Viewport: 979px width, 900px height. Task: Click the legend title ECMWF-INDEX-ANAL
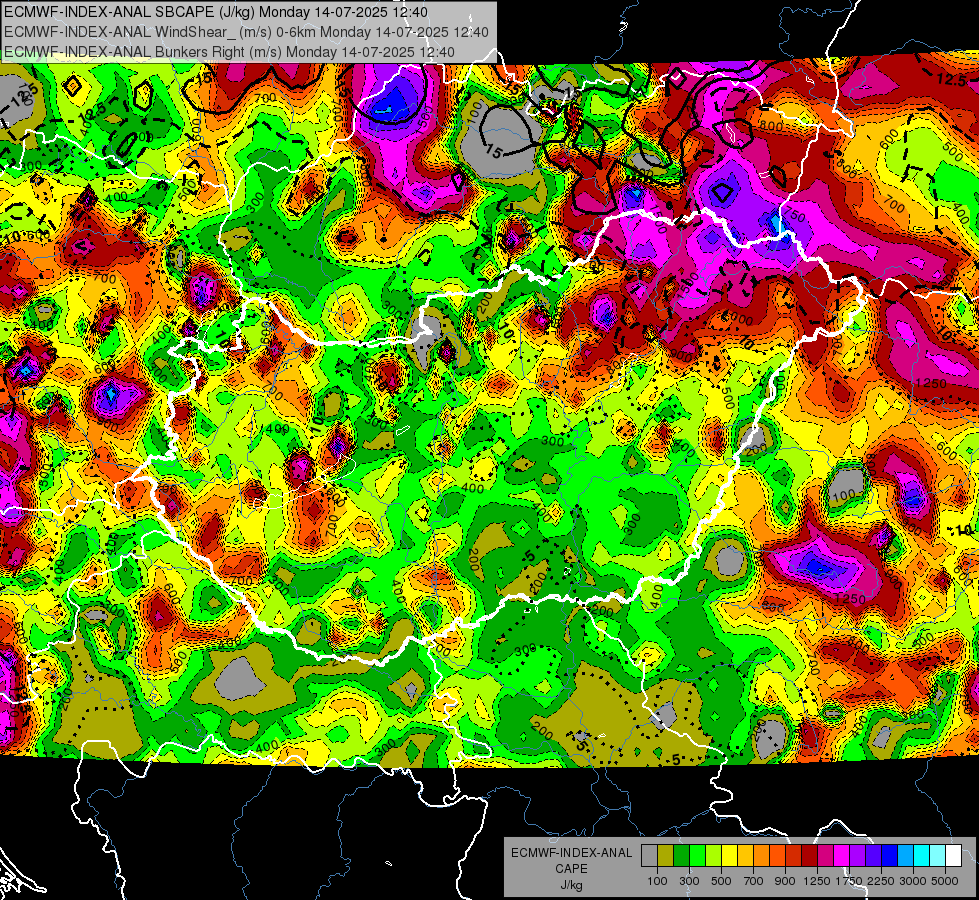coord(572,853)
